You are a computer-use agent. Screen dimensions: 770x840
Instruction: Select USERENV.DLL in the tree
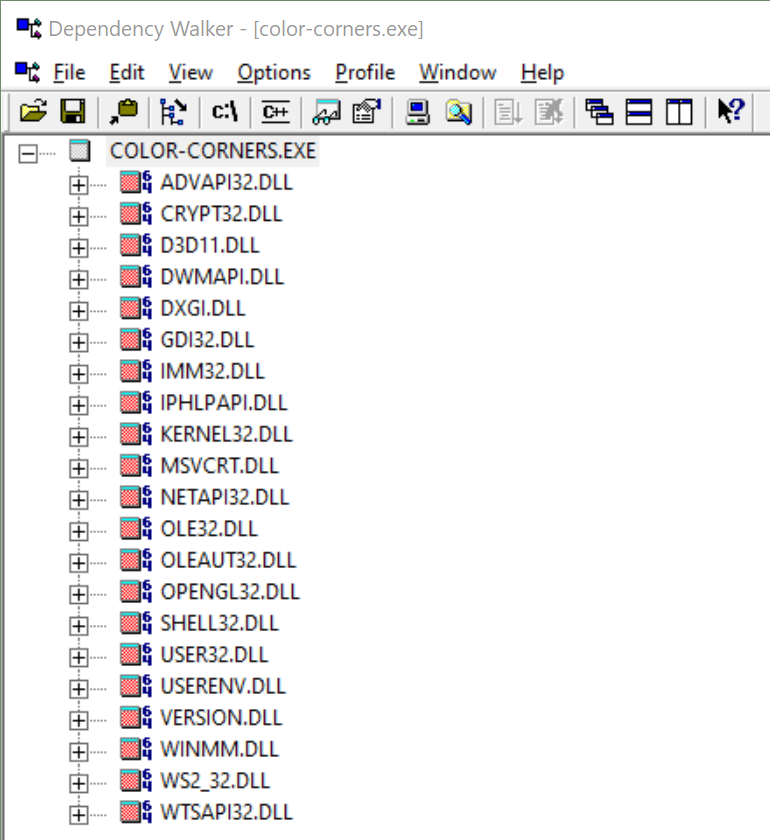point(223,686)
